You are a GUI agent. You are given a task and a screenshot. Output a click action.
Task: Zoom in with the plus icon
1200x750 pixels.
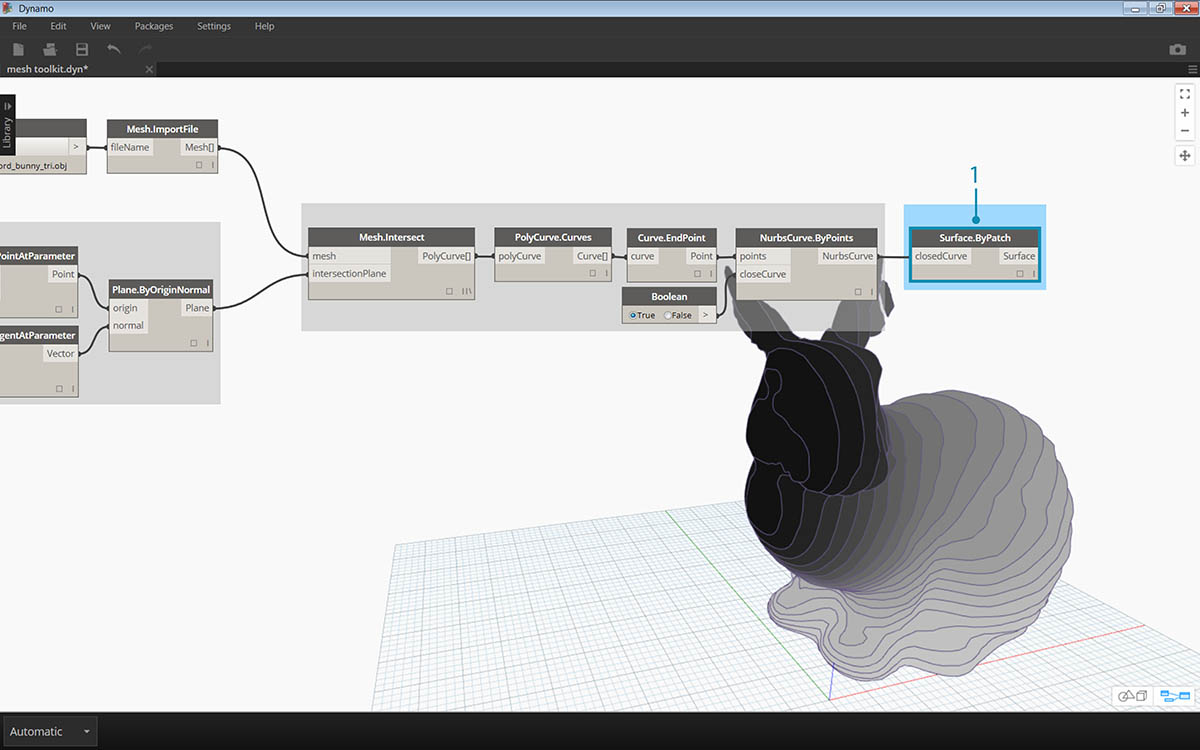point(1185,113)
